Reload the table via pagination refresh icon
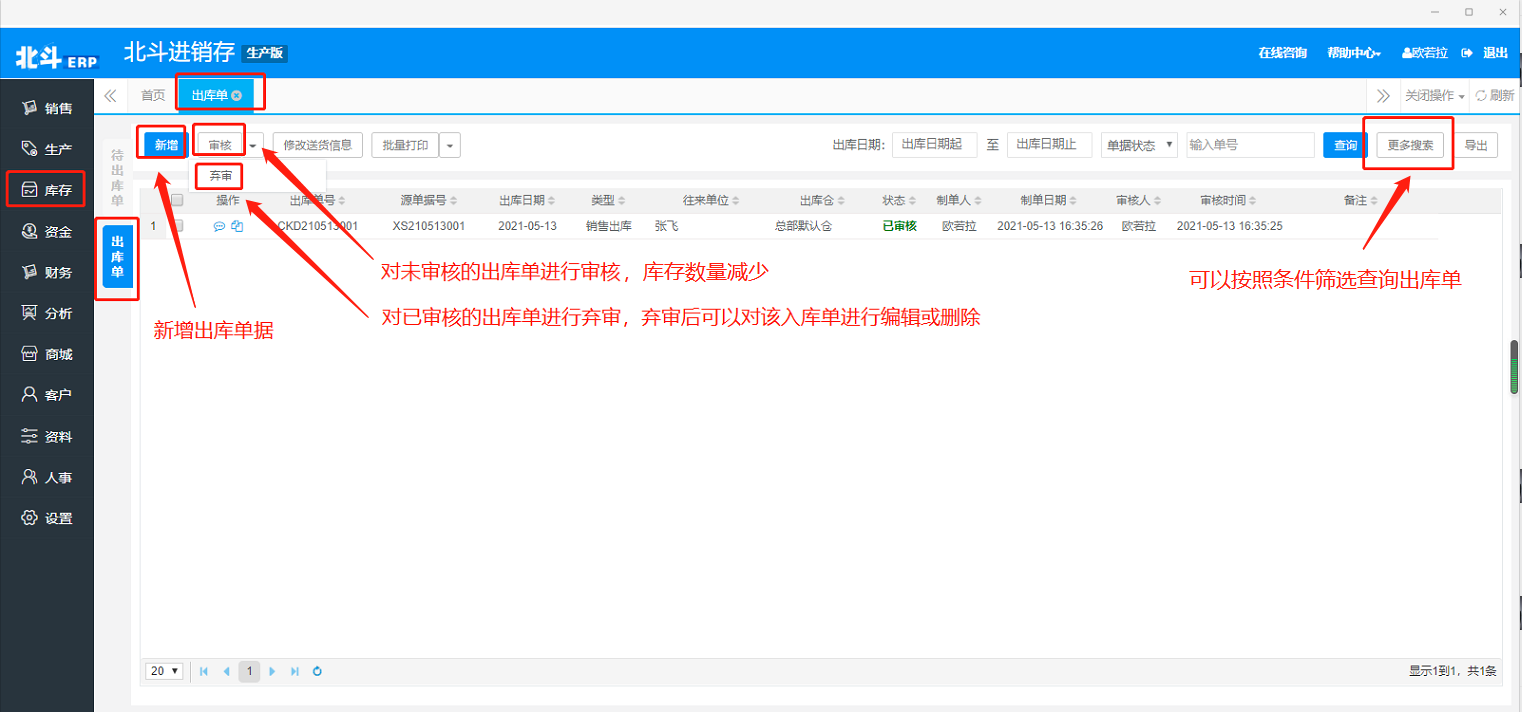Viewport: 1522px width, 712px height. click(317, 671)
